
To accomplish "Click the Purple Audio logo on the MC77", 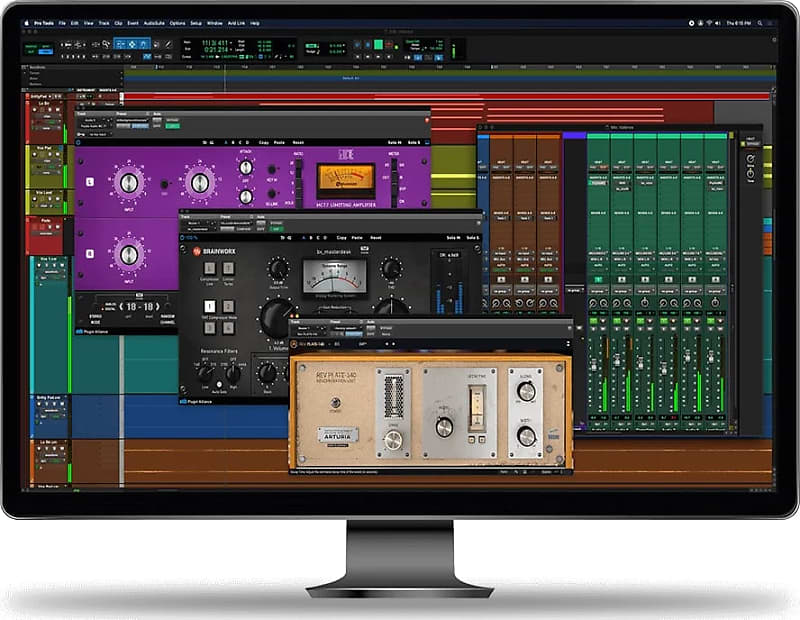I will [344, 154].
